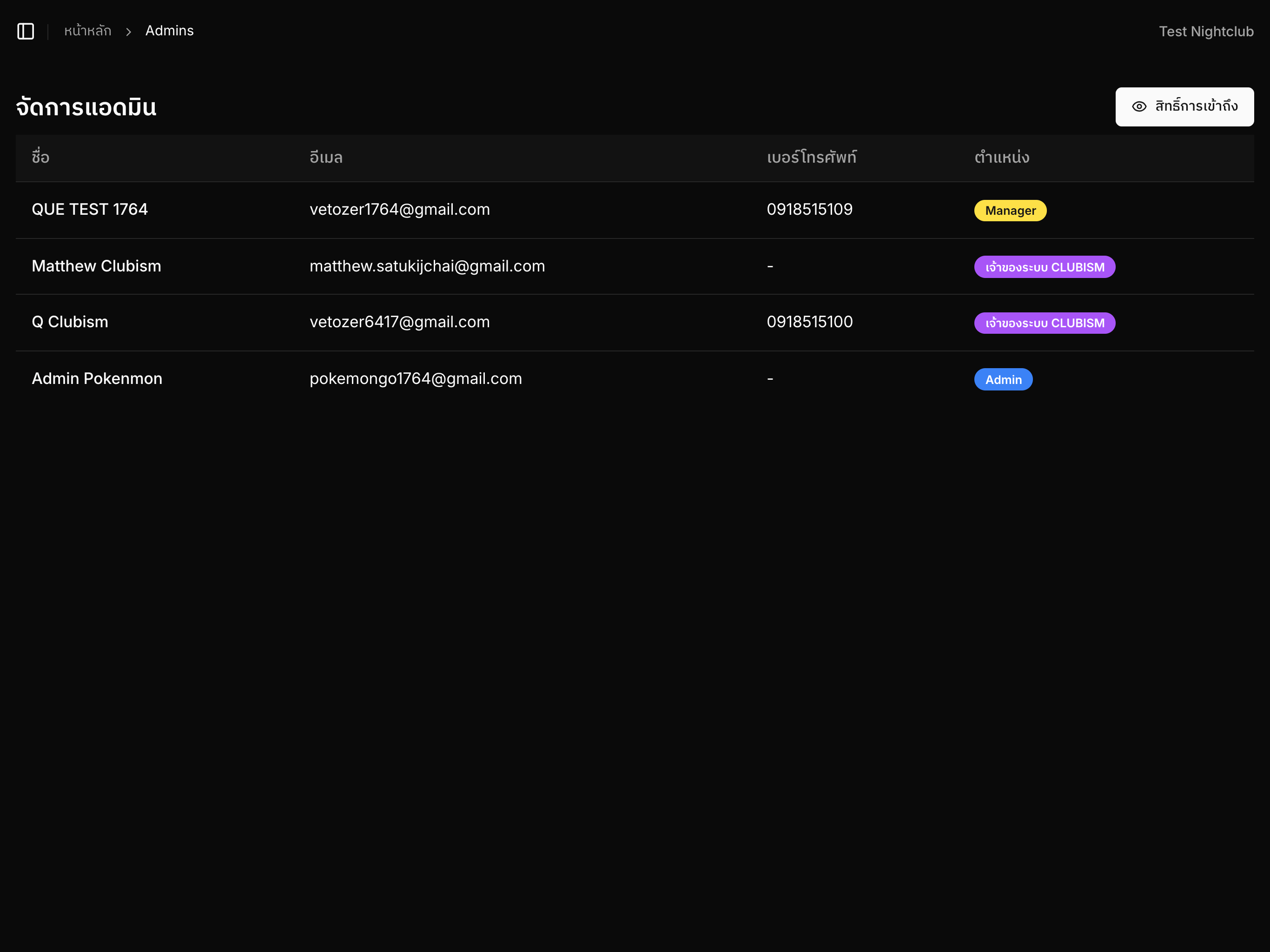Go to หน้าหลัก breadcrumb link

[x=87, y=31]
